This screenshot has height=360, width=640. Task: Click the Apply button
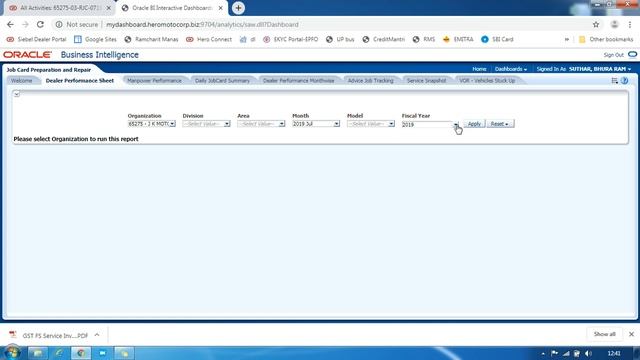coord(474,124)
